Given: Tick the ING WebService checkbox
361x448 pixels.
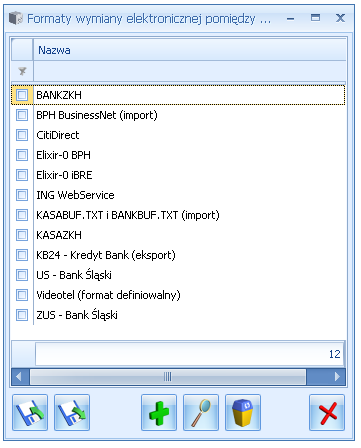Looking at the screenshot, I should (x=22, y=195).
